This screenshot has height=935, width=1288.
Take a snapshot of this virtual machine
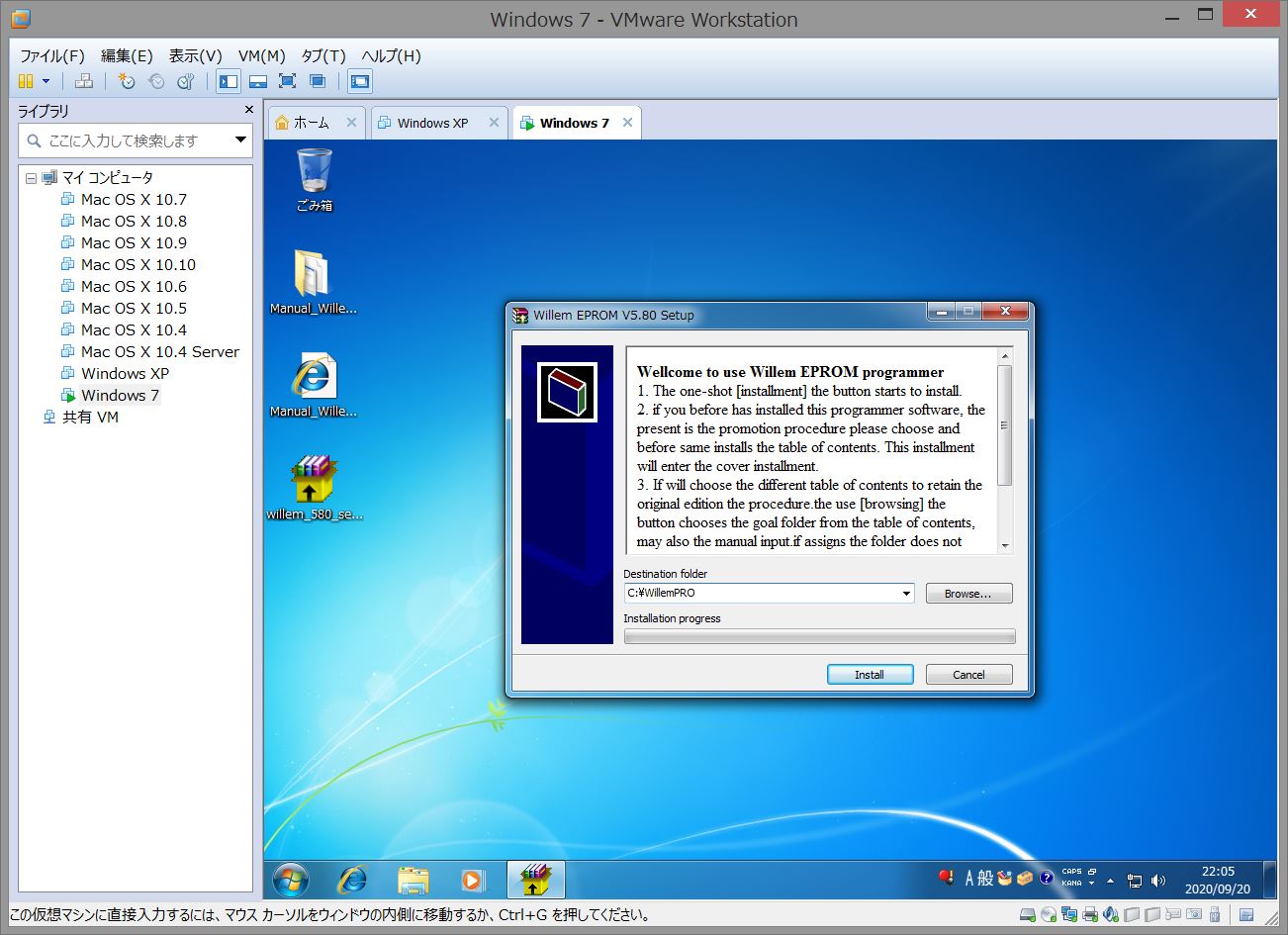(x=127, y=81)
